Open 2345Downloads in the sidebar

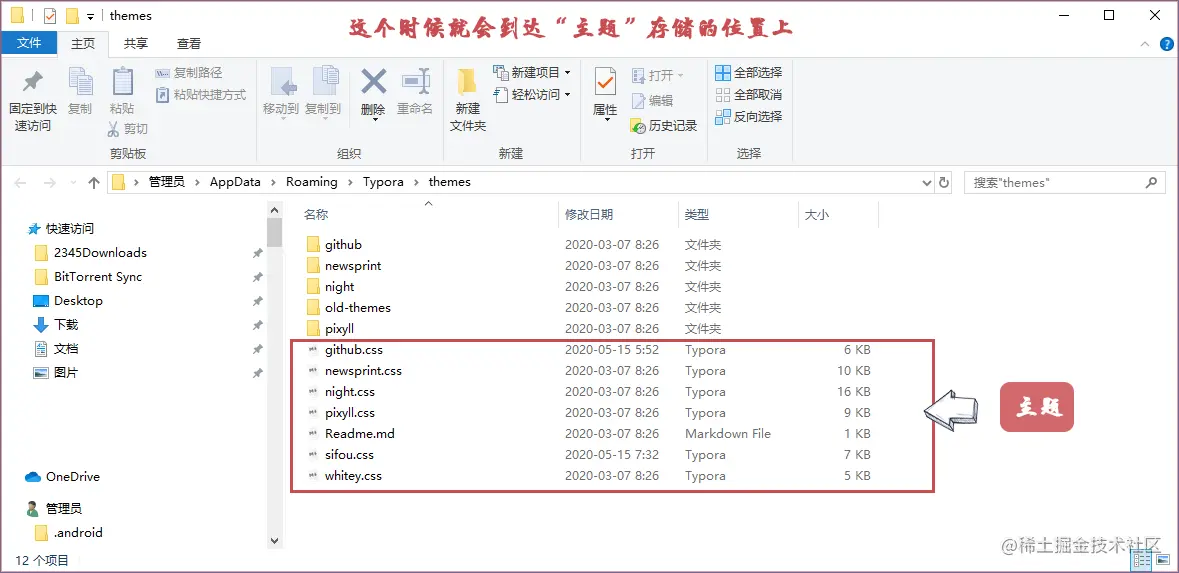(90, 253)
